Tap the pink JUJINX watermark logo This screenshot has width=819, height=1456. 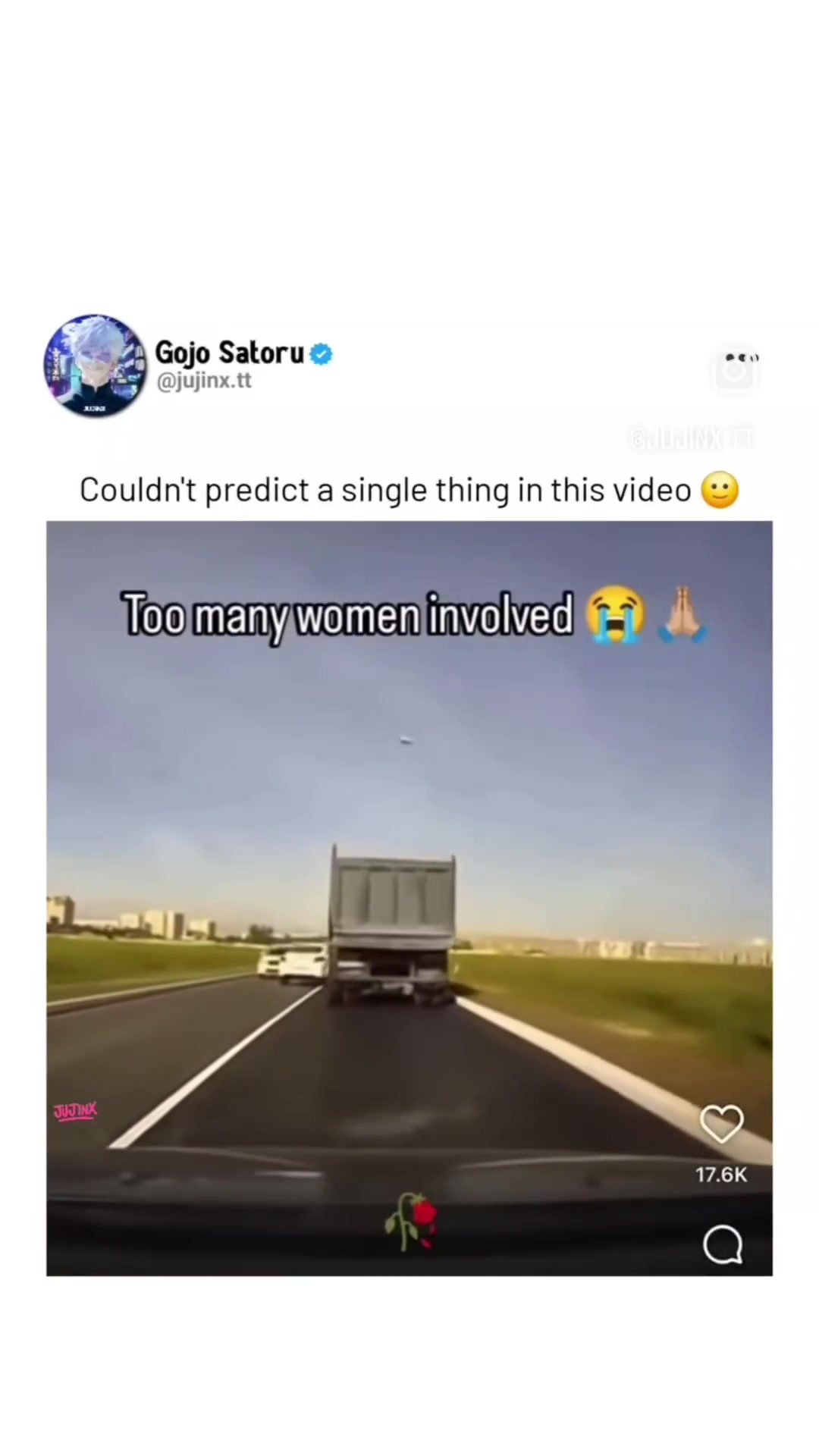(75, 1112)
